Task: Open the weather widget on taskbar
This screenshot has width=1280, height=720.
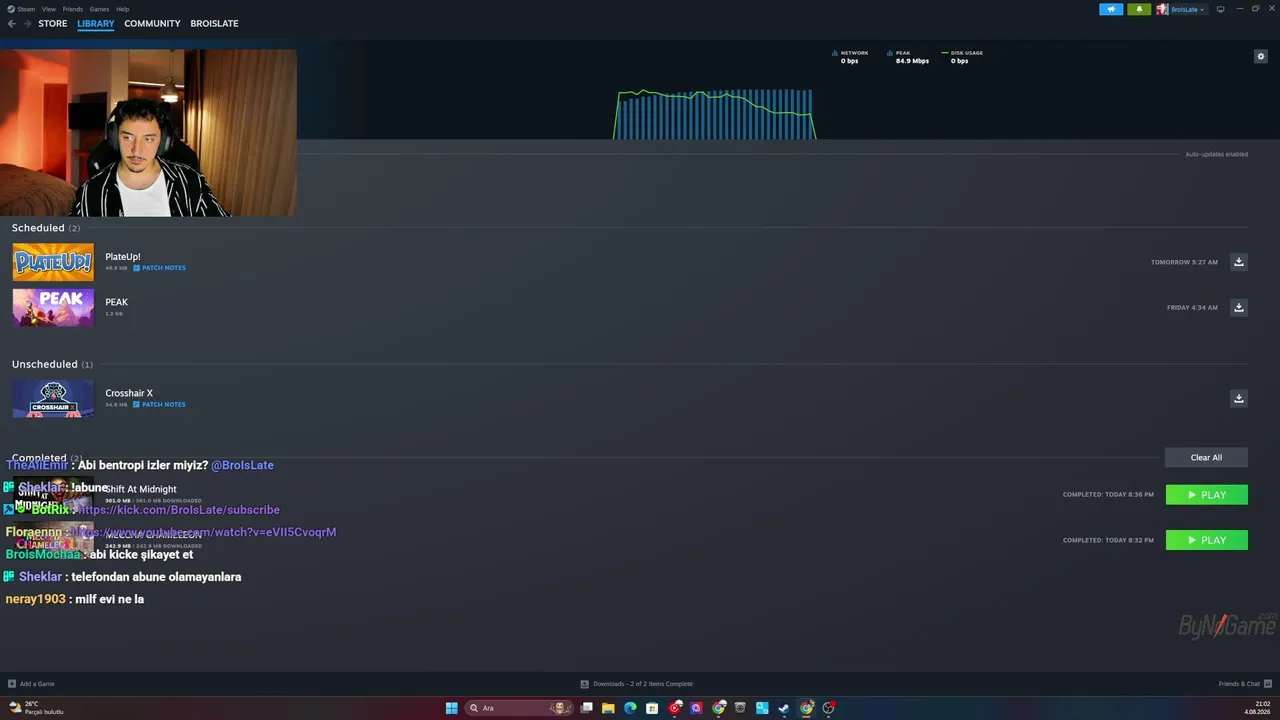Action: coord(36,708)
